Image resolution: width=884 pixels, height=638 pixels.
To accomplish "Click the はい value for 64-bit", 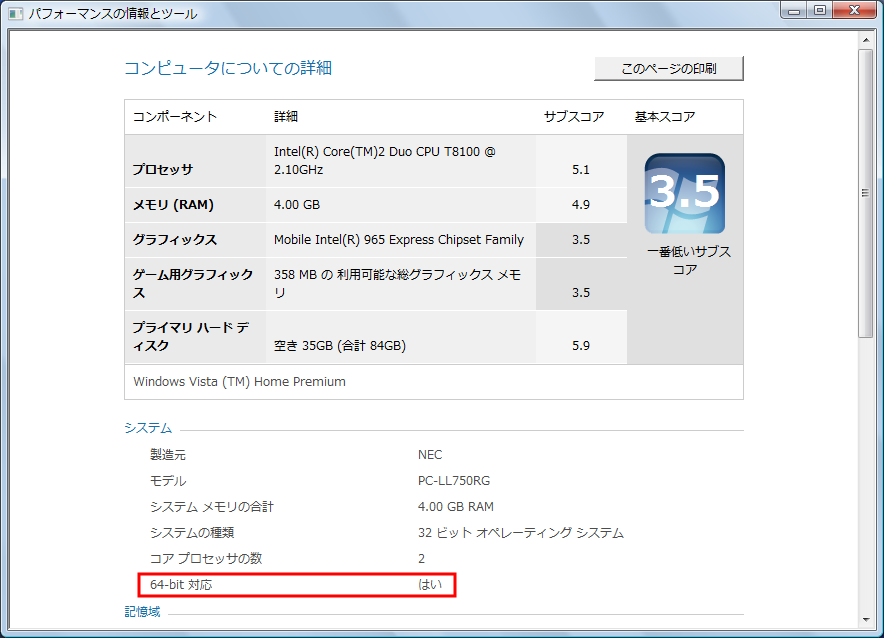I will tap(430, 584).
